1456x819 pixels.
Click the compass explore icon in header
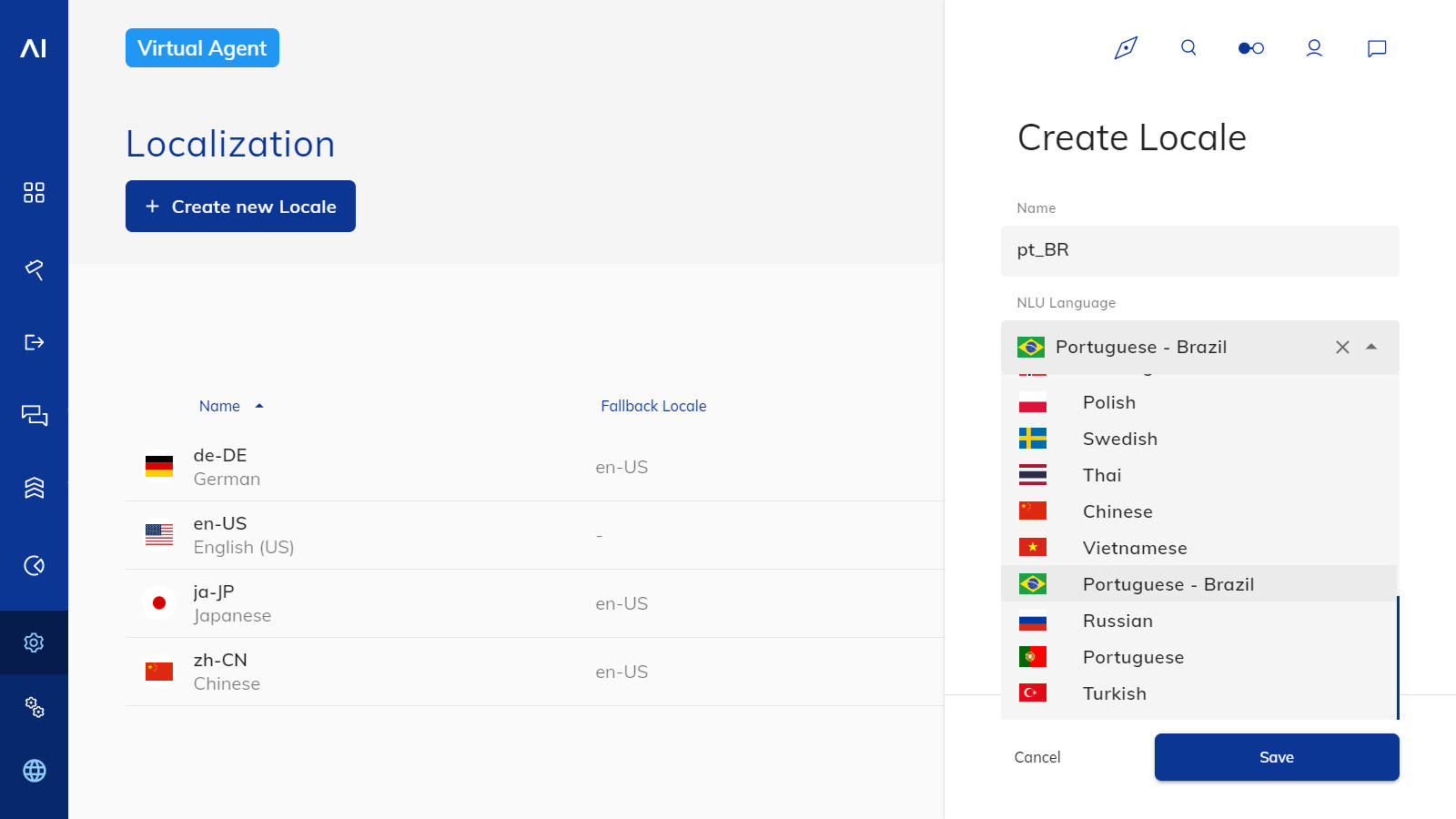[1126, 48]
